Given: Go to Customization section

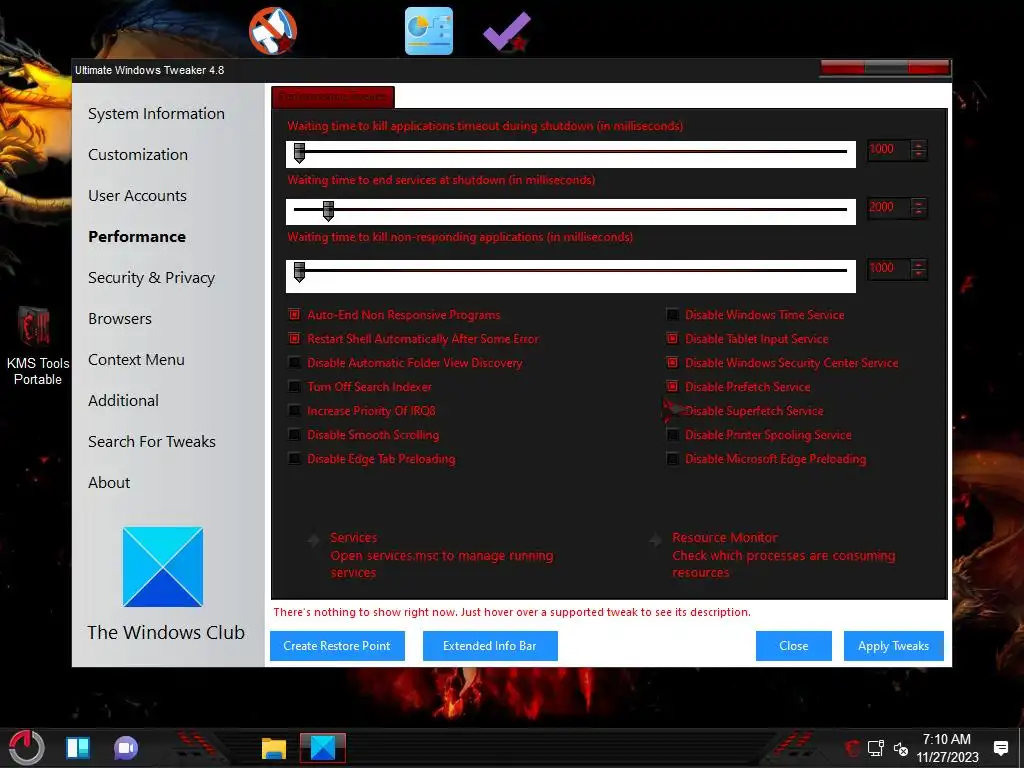Looking at the screenshot, I should click(x=138, y=155).
